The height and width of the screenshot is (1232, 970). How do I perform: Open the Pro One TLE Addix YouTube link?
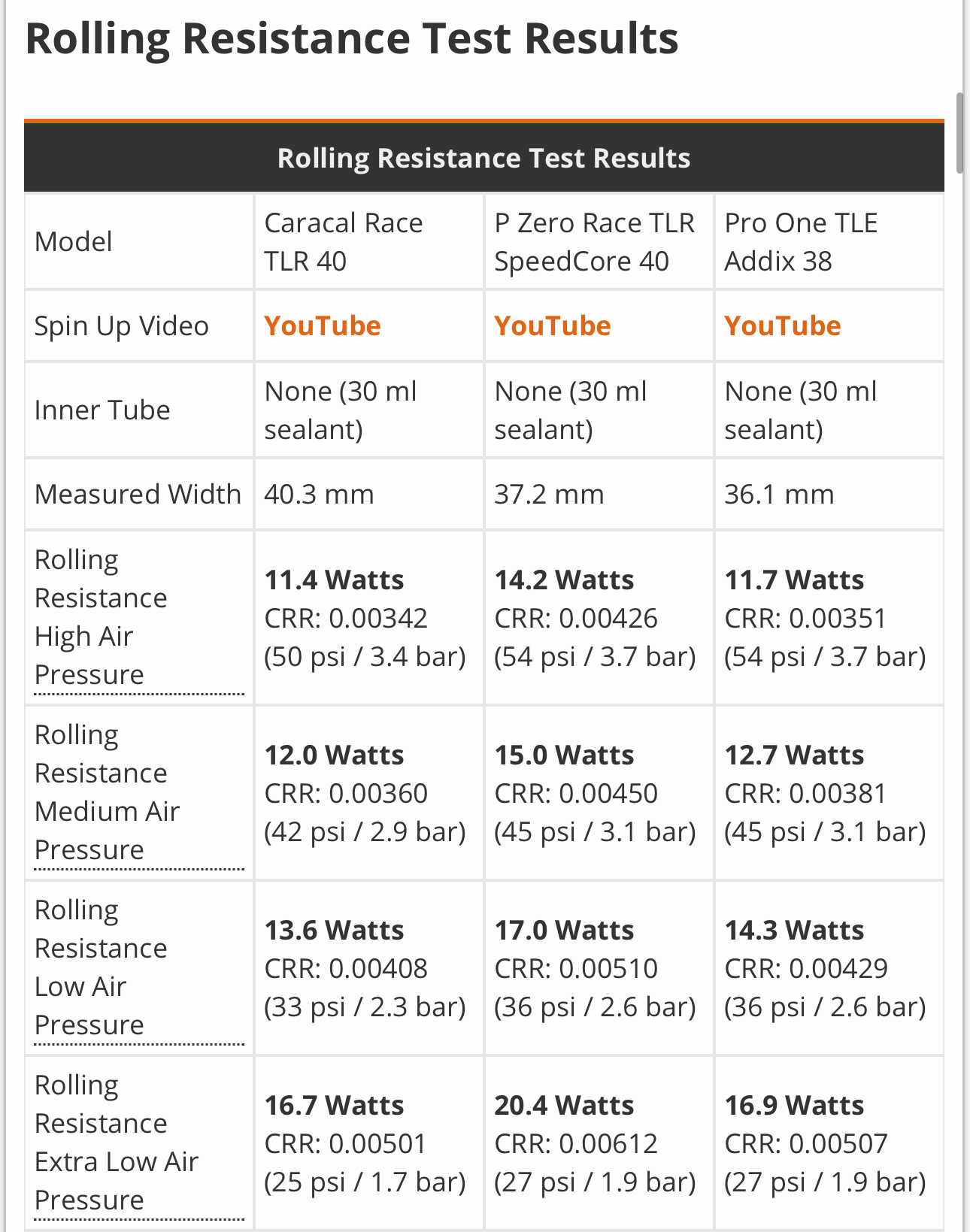(x=783, y=326)
